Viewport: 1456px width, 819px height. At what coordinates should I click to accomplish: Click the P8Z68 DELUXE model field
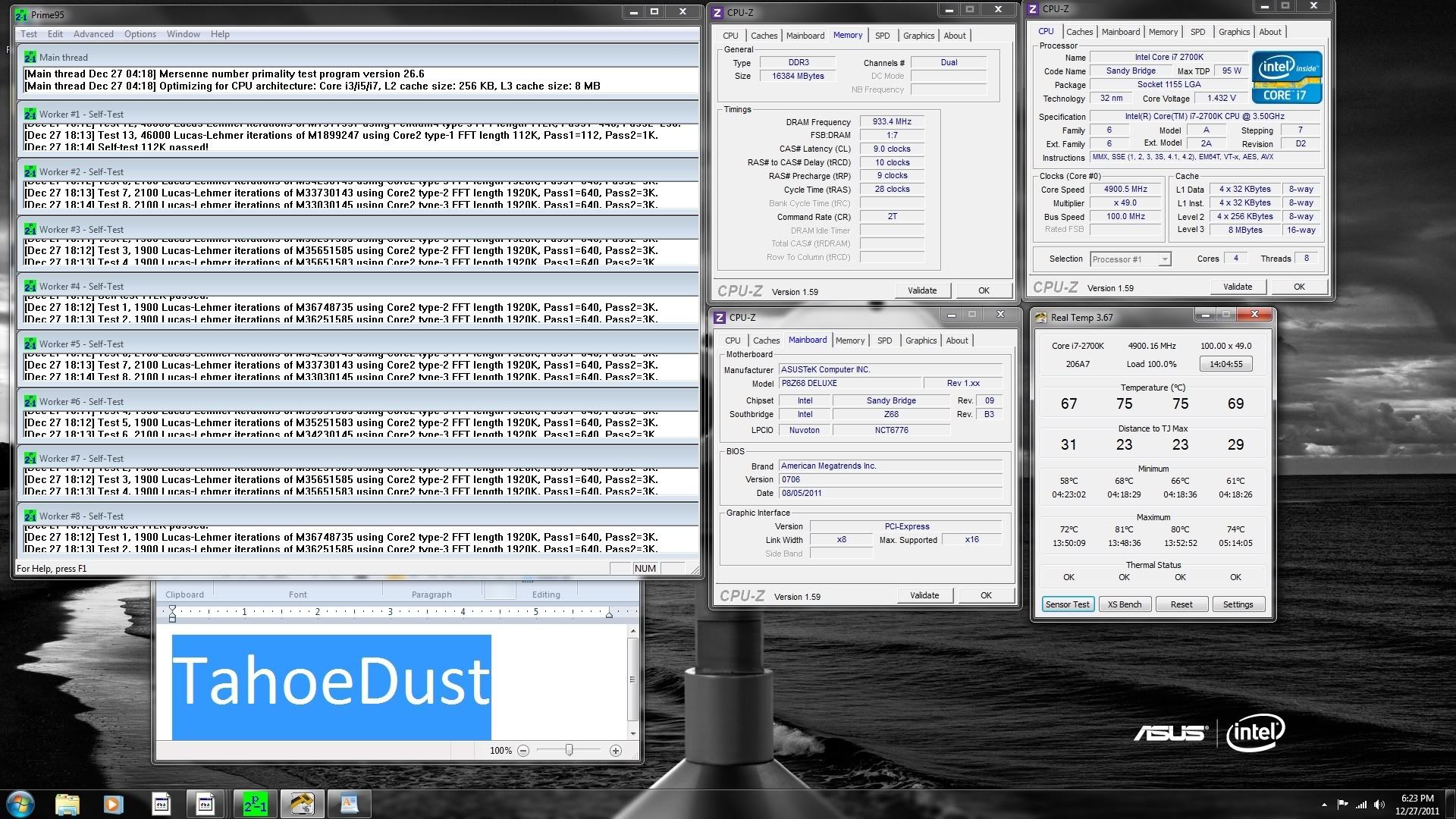click(850, 384)
